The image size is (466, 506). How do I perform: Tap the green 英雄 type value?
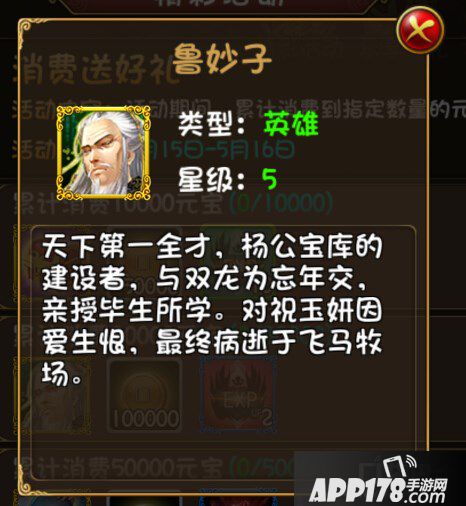(x=291, y=123)
